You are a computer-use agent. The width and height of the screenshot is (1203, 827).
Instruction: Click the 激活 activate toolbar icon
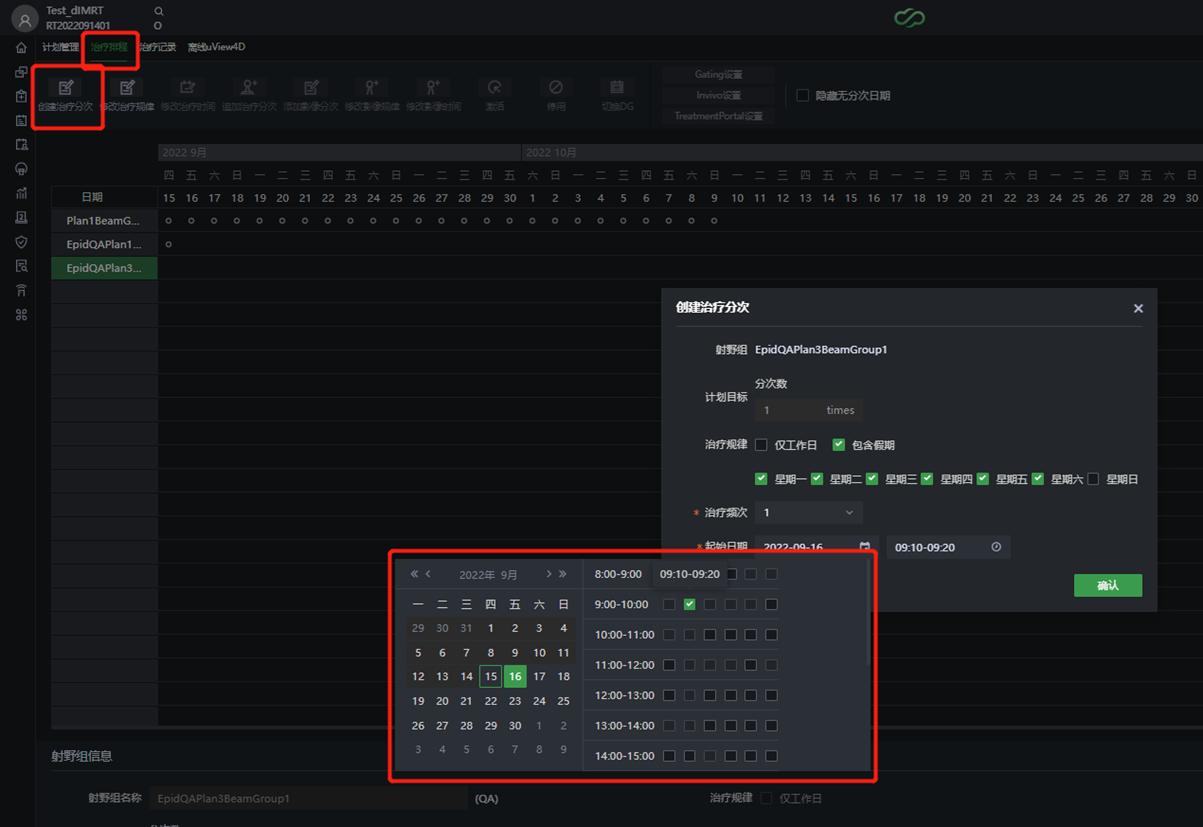(494, 88)
